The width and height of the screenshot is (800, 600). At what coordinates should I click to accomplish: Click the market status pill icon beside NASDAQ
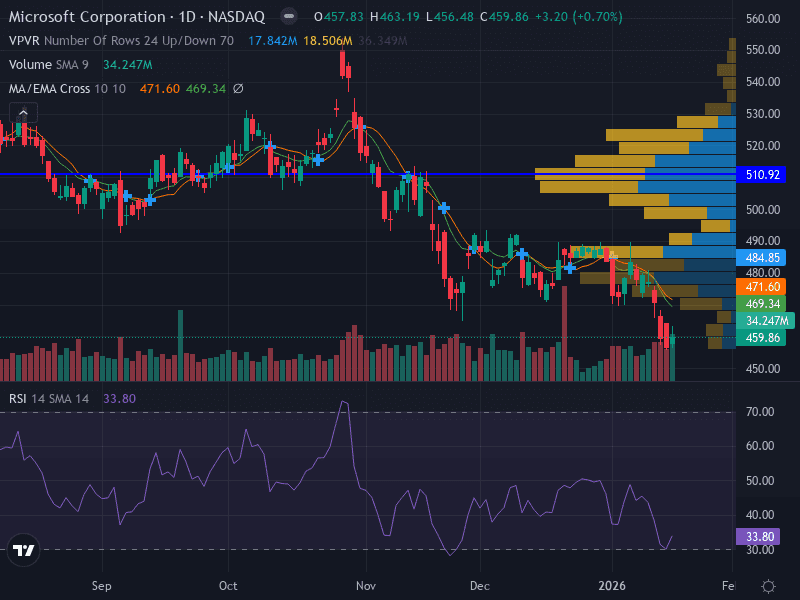pyautogui.click(x=289, y=16)
